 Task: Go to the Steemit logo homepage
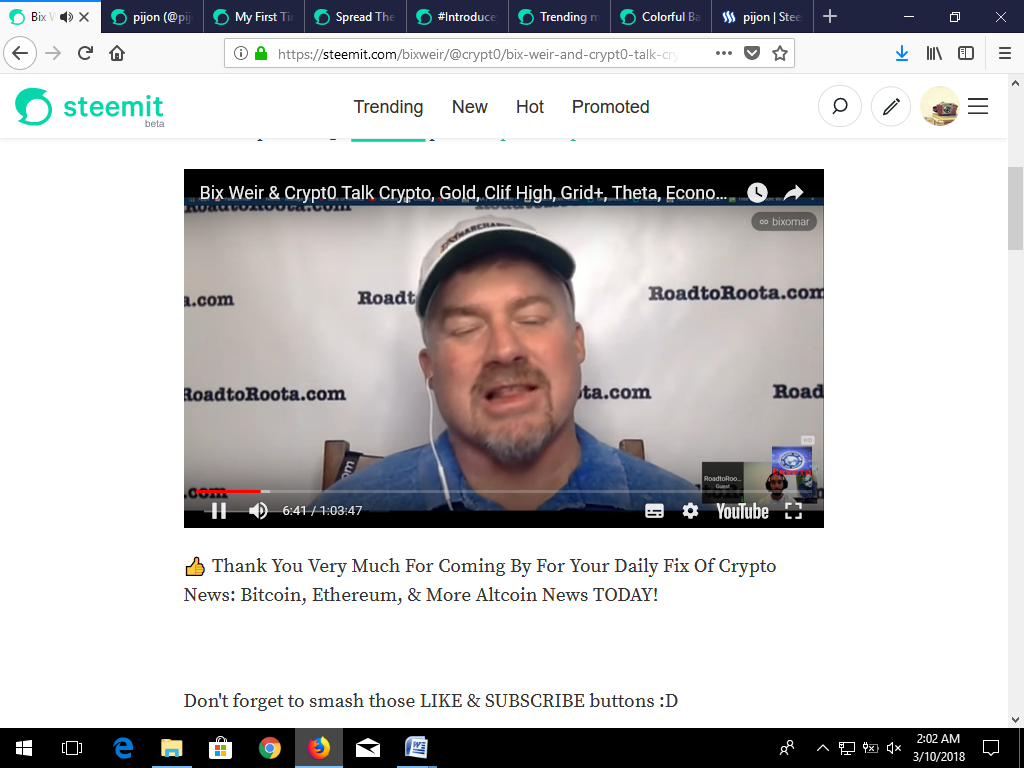coord(89,106)
